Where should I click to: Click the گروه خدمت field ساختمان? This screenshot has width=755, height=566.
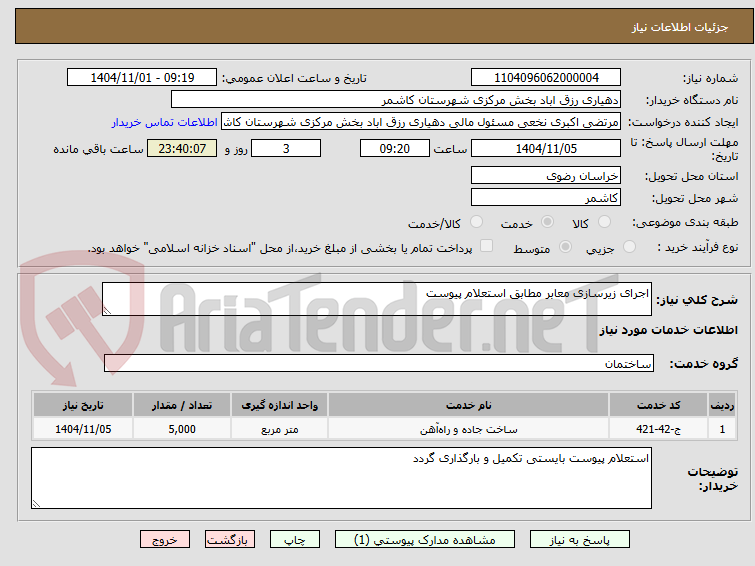point(379,363)
